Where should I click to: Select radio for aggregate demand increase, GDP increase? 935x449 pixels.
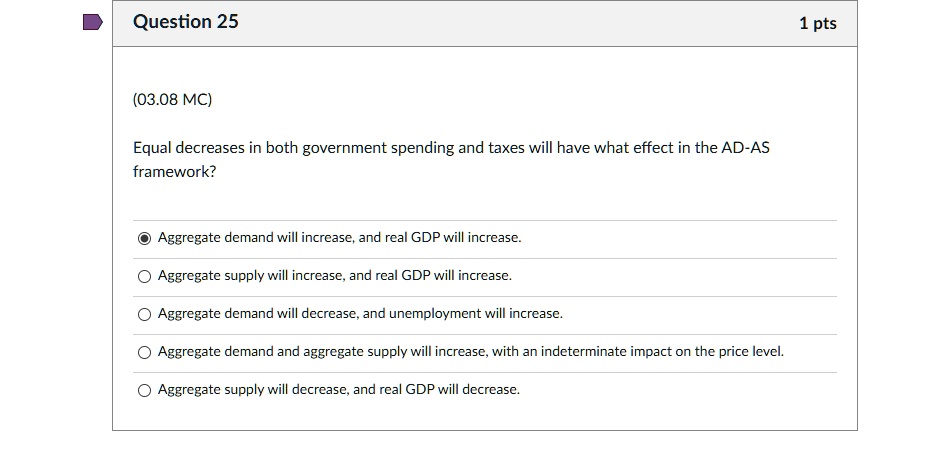(144, 239)
